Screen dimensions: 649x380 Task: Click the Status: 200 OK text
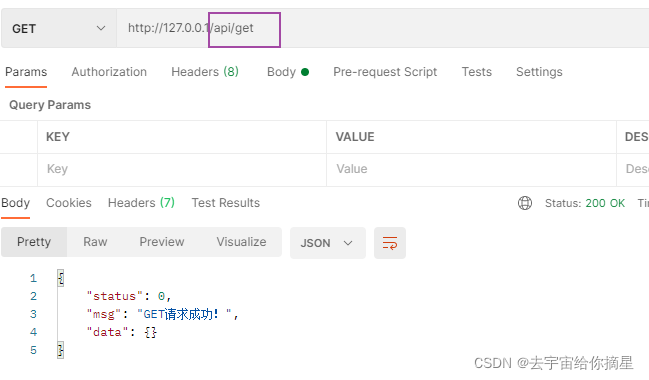coord(585,203)
